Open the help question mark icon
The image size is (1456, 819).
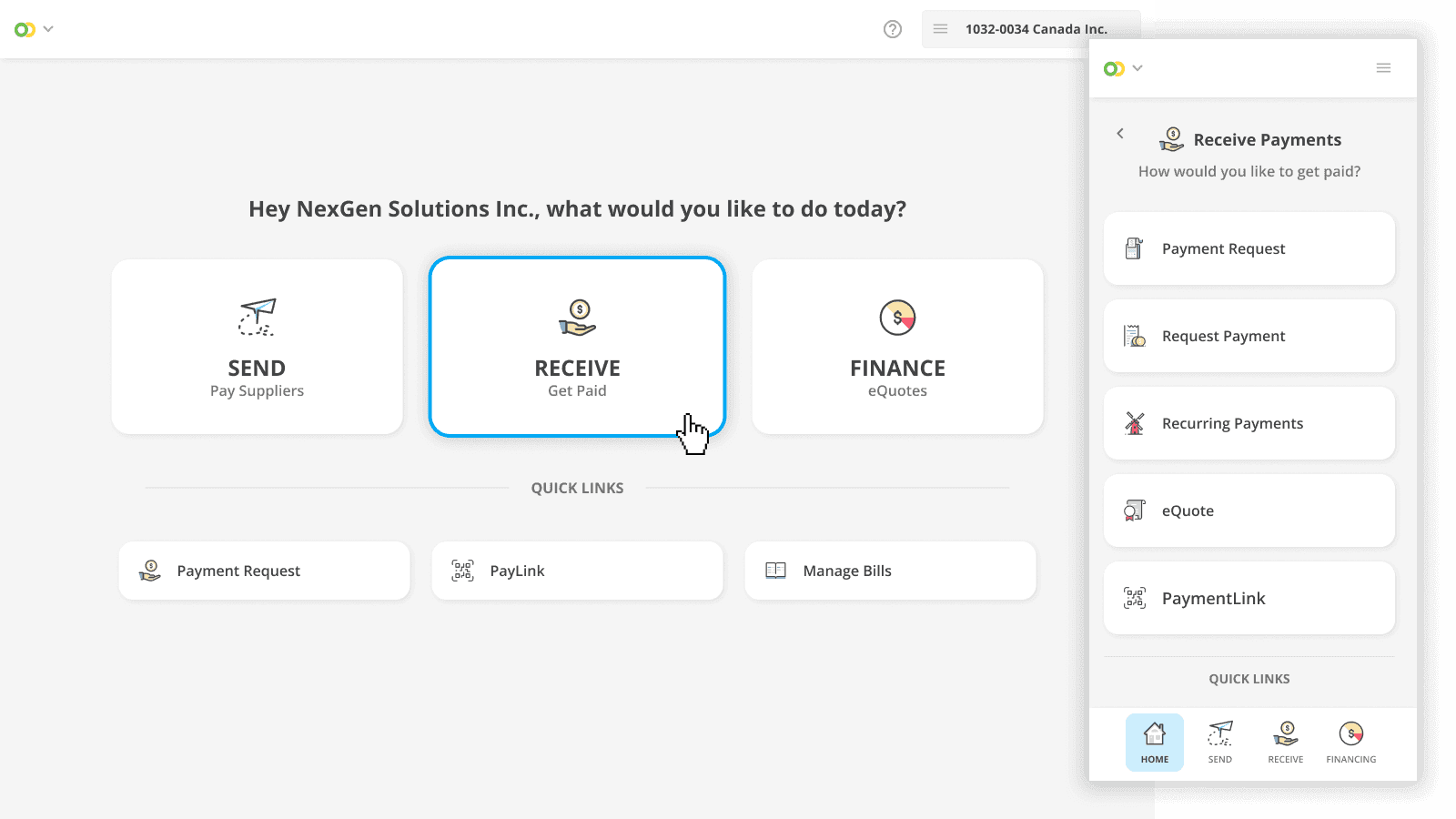pyautogui.click(x=893, y=29)
